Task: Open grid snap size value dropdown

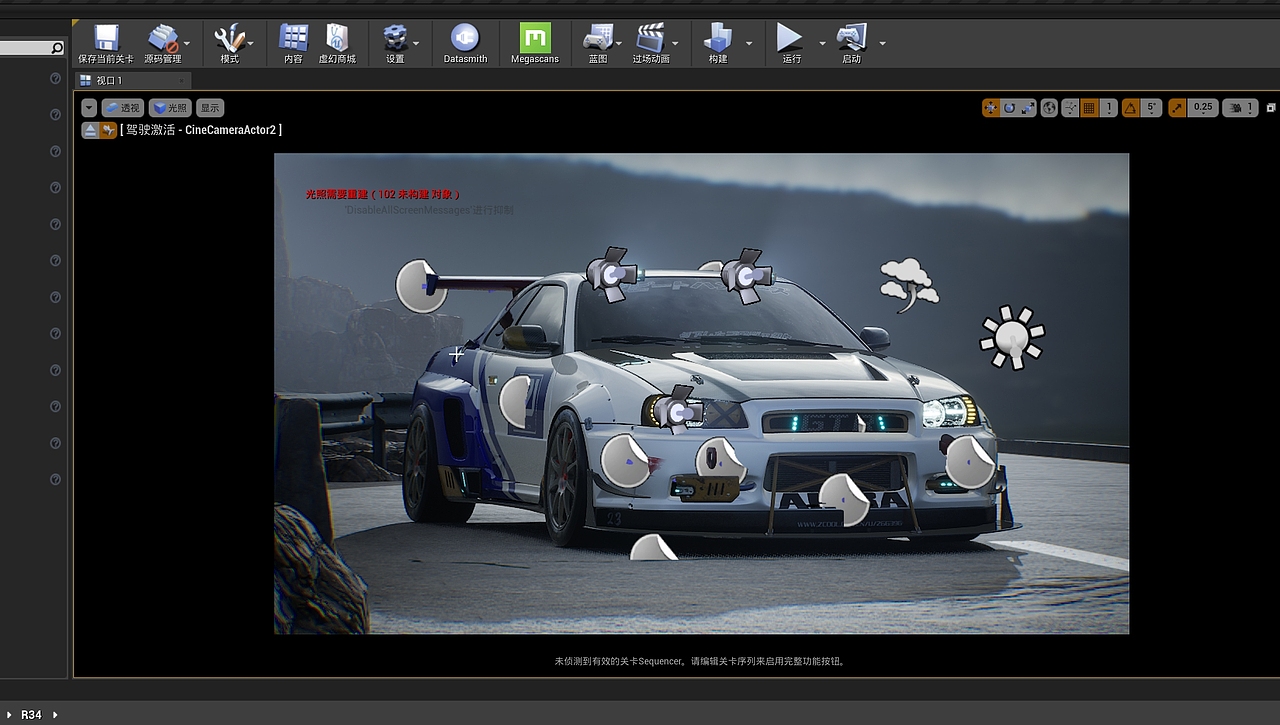Action: (1108, 108)
